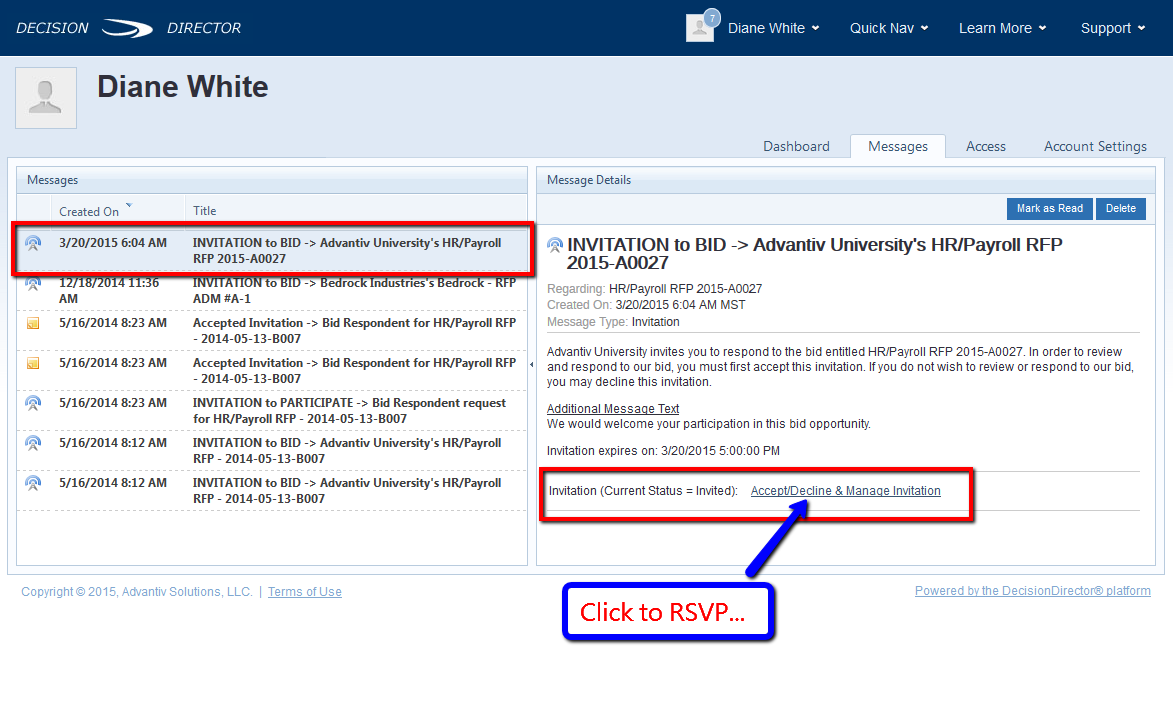Click invitation icon for 3/20/2015 6:04 AM message

[x=33, y=243]
